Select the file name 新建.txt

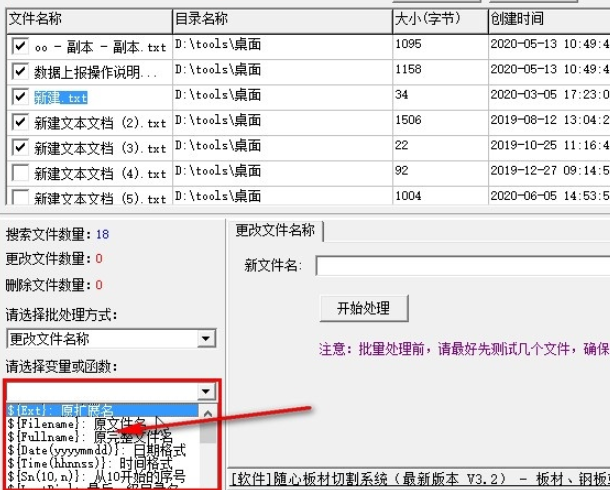(61, 98)
